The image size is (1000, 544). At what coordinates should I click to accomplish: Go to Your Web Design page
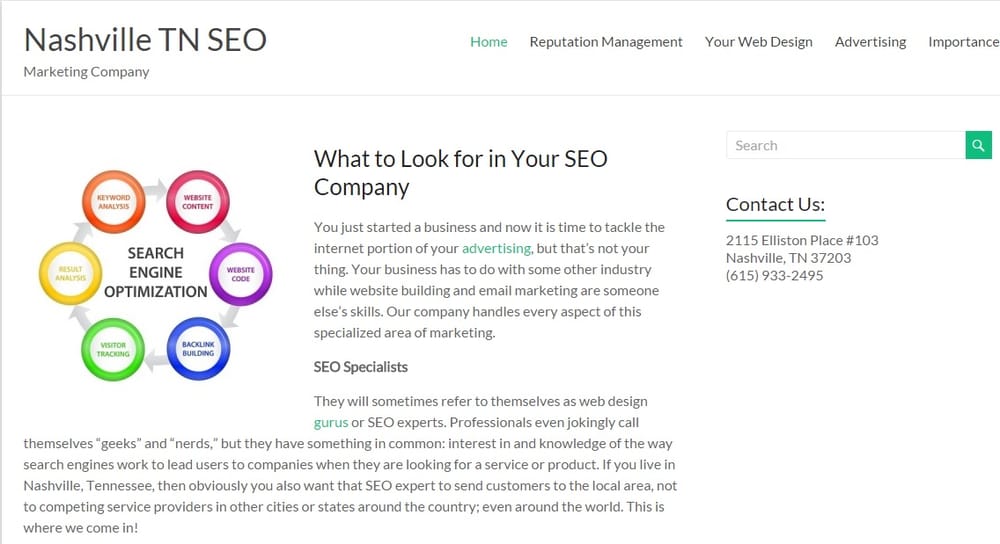pyautogui.click(x=758, y=42)
